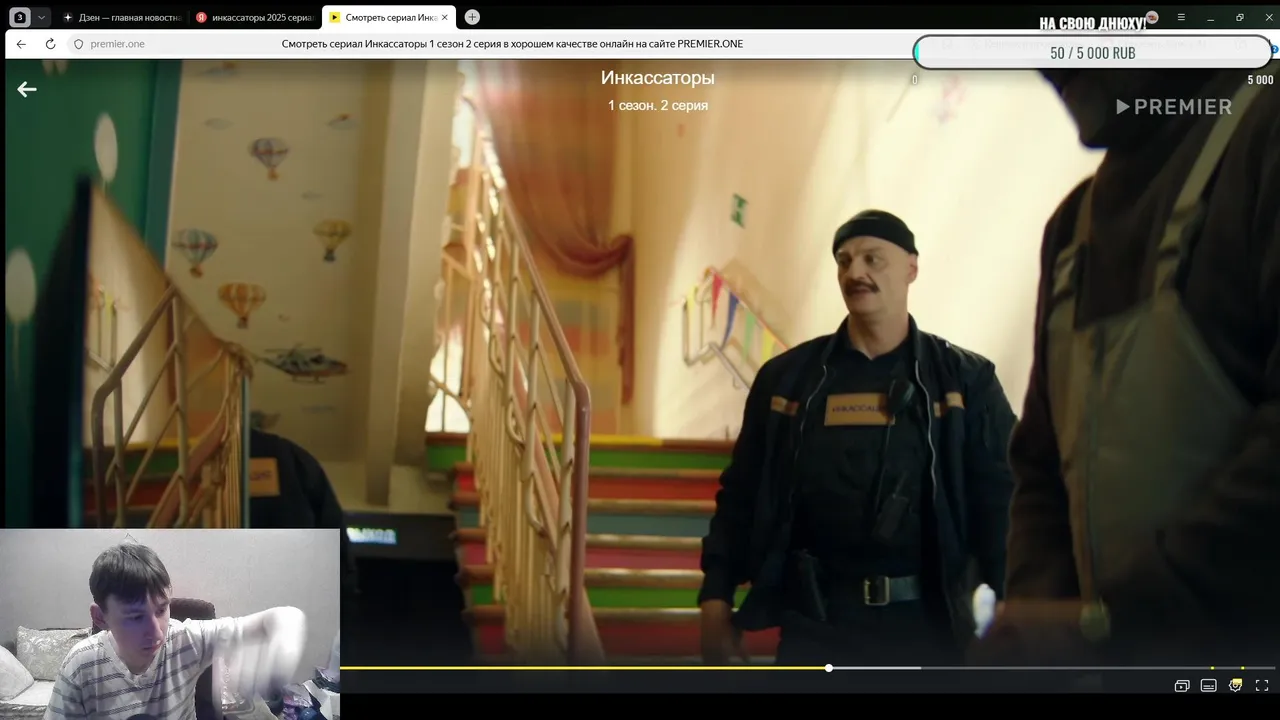This screenshot has width=1280, height=720.
Task: Click the browser back arrow button
Action: tap(21, 44)
